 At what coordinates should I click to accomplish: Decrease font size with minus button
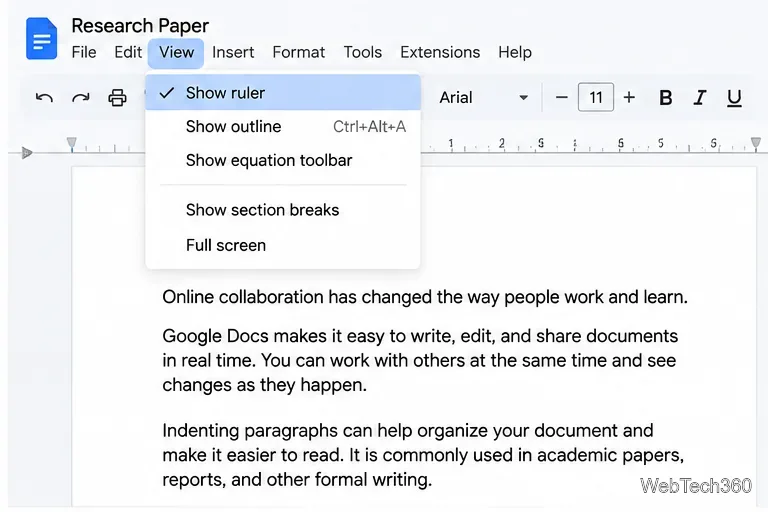(561, 98)
